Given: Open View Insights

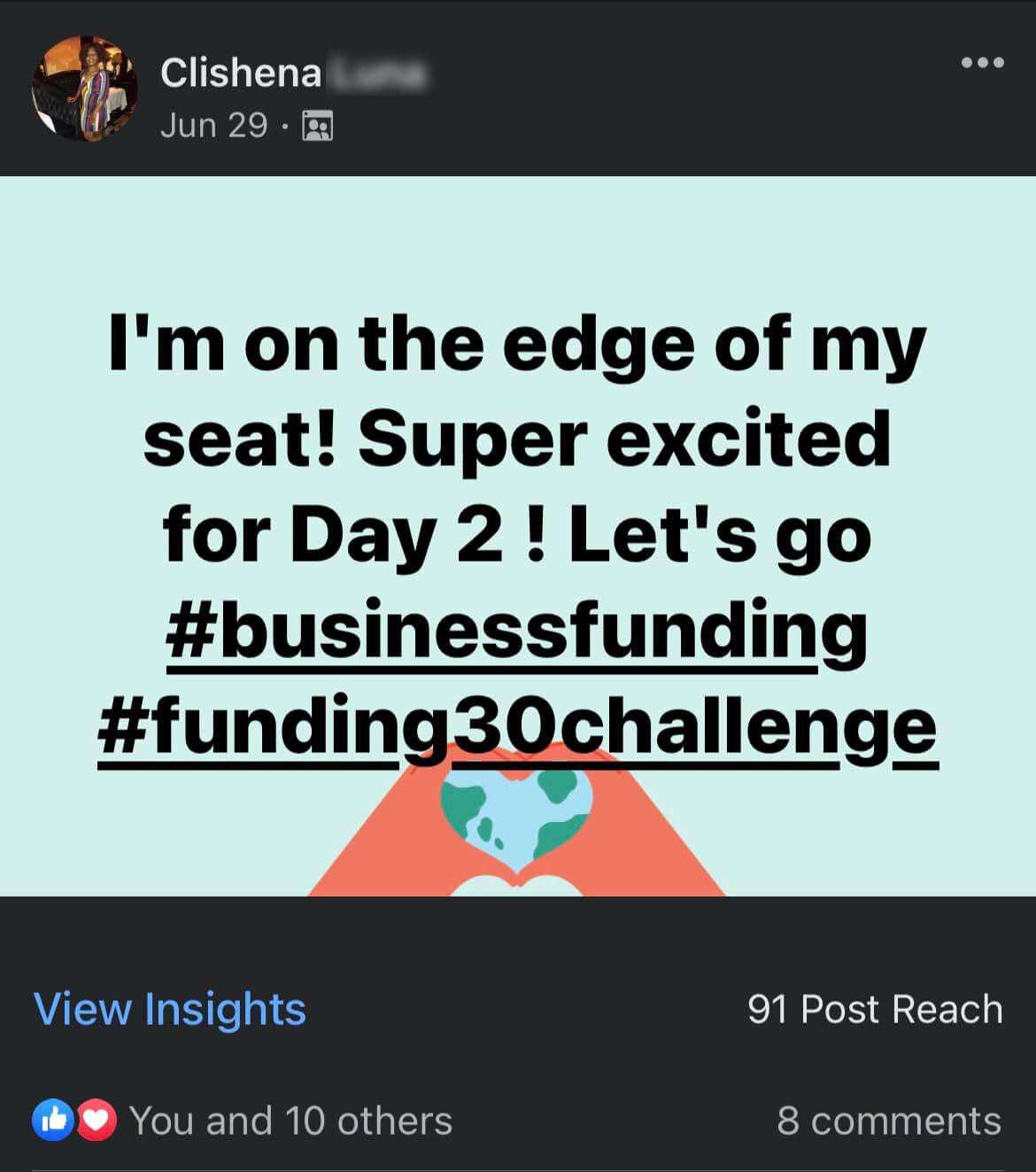Looking at the screenshot, I should 169,1009.
